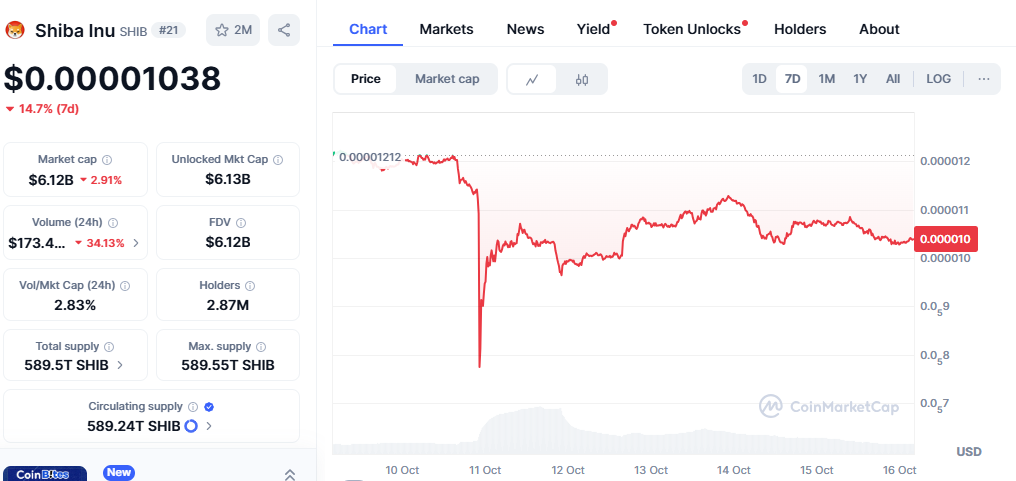Open chart more options ellipsis
The image size is (1016, 481).
click(984, 79)
